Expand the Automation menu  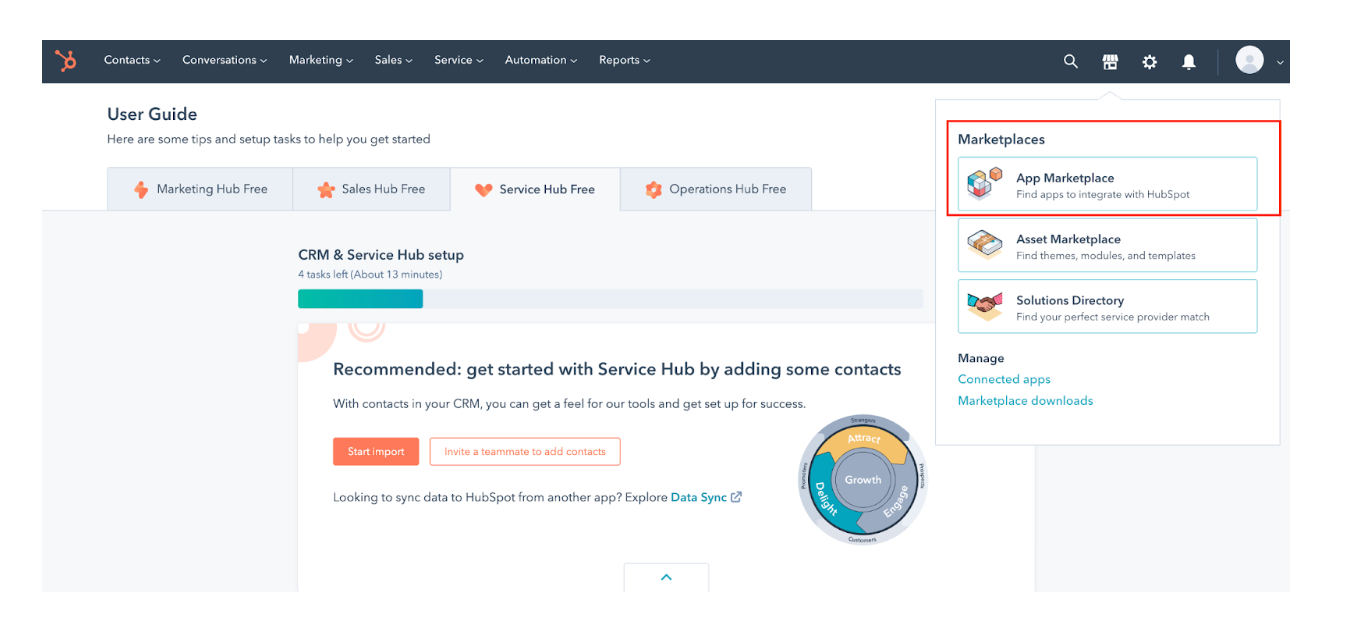[541, 60]
